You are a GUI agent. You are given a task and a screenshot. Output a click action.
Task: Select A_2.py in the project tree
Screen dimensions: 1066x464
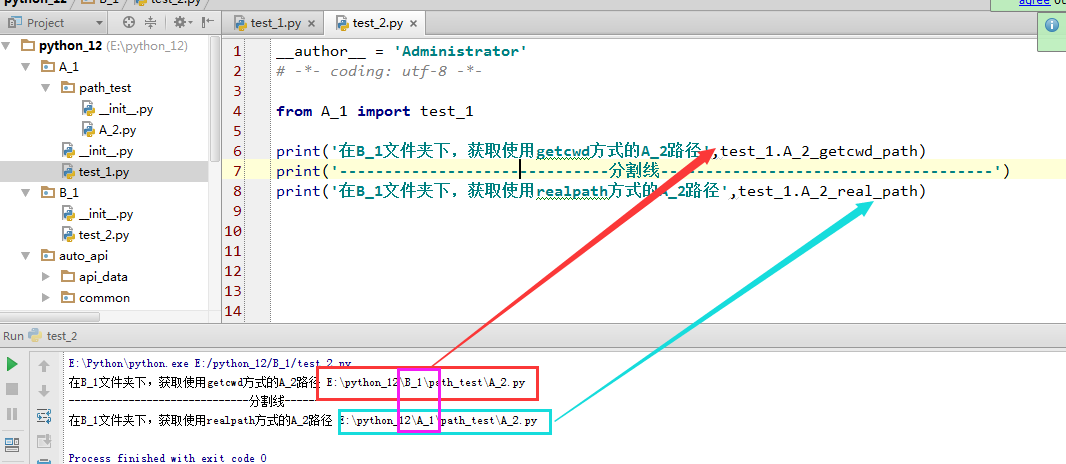tap(116, 130)
